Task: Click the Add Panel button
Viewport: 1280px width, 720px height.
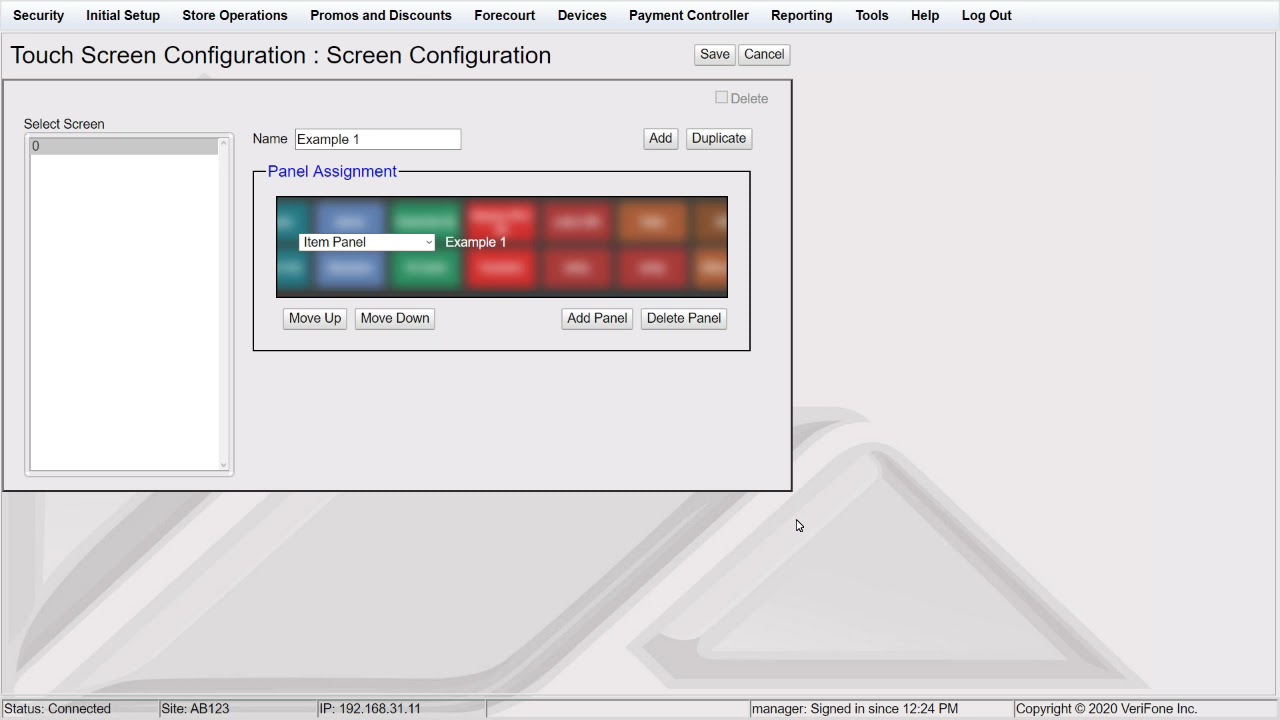Action: [x=597, y=318]
